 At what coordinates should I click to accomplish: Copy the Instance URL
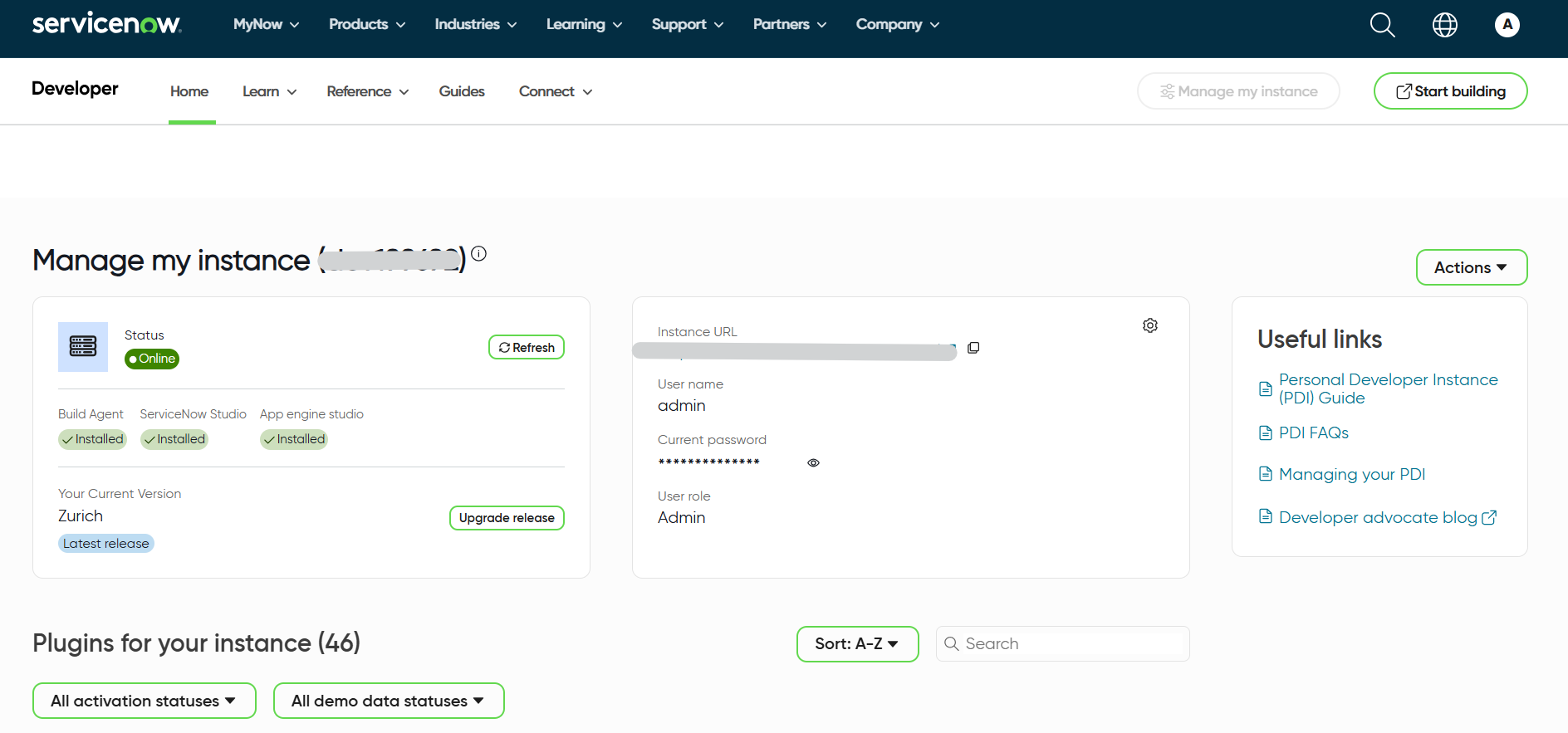tap(973, 348)
